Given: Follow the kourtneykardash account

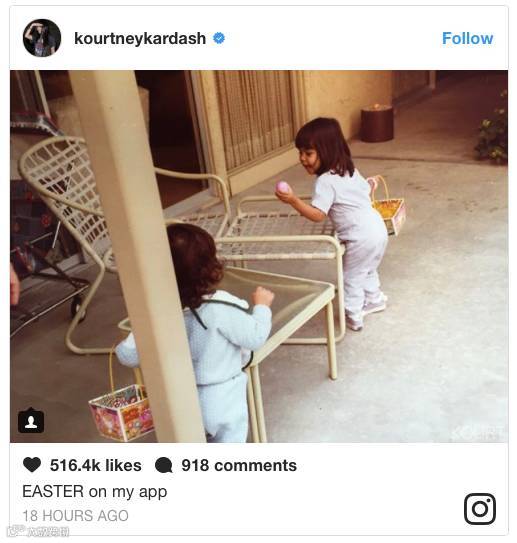Looking at the screenshot, I should pyautogui.click(x=467, y=38).
